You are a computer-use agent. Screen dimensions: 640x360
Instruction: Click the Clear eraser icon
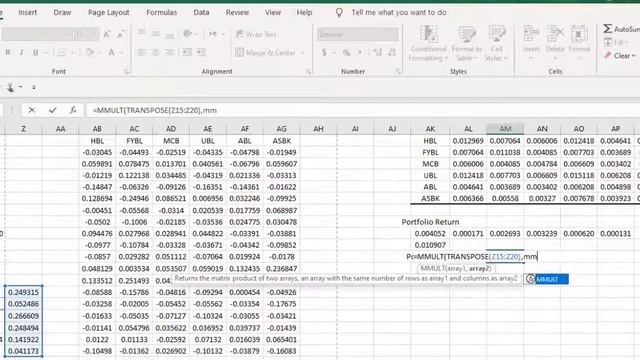(x=608, y=55)
